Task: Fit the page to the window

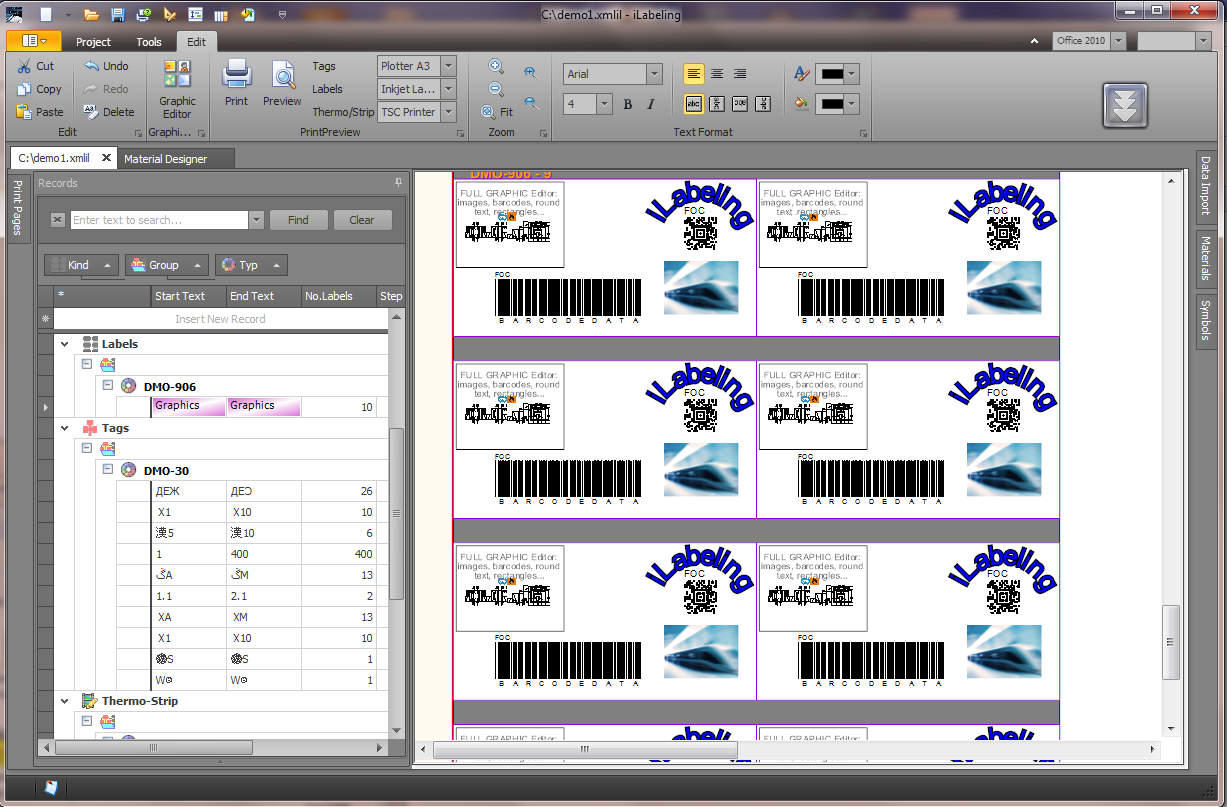Action: point(497,112)
